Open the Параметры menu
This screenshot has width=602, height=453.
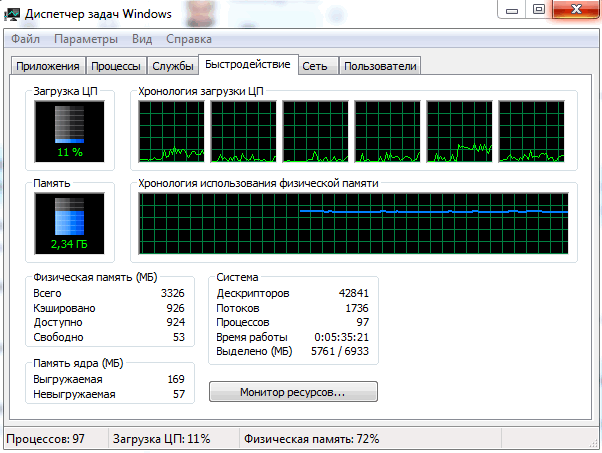pos(86,39)
